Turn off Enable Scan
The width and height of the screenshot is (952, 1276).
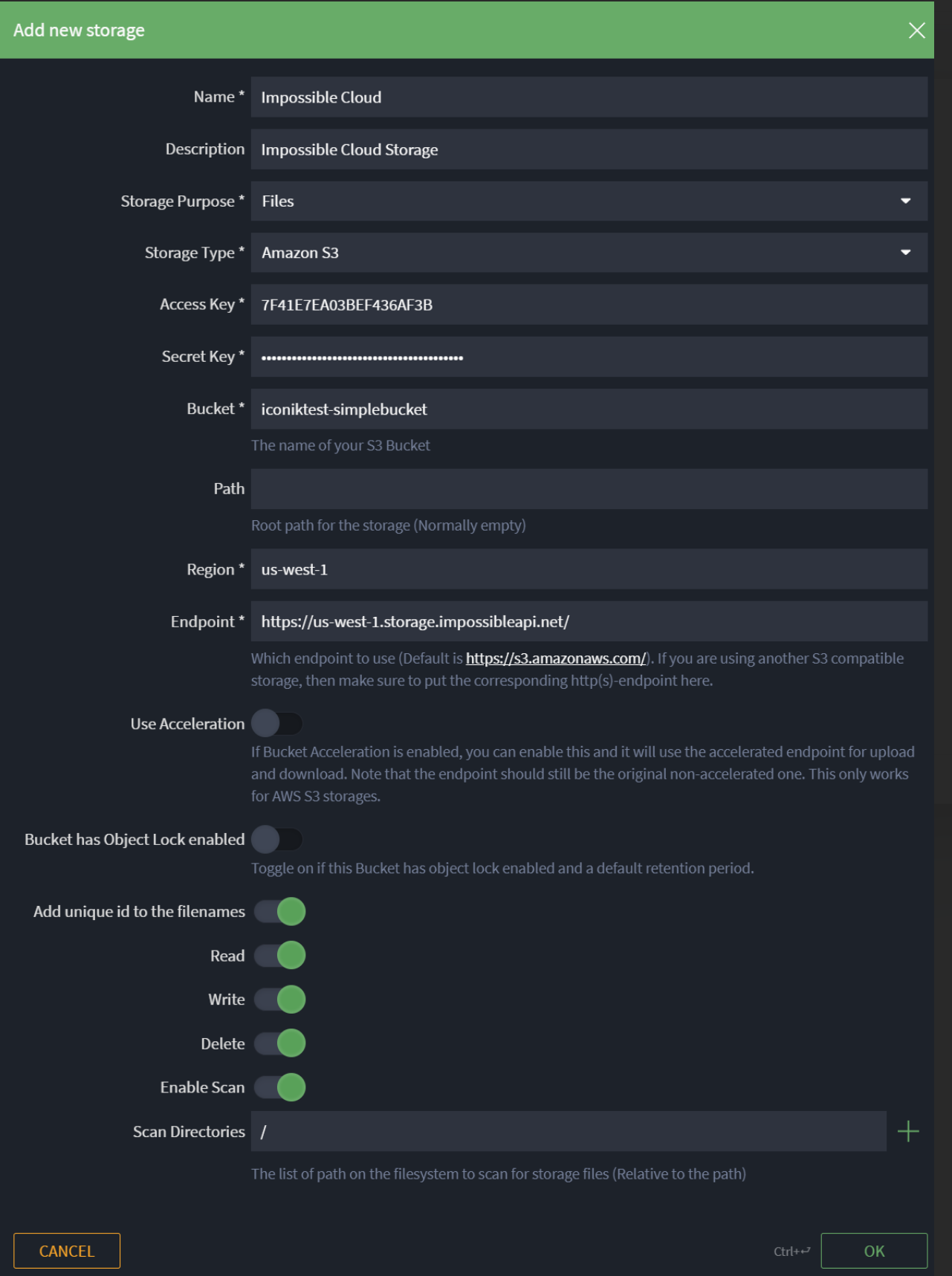[x=279, y=1087]
